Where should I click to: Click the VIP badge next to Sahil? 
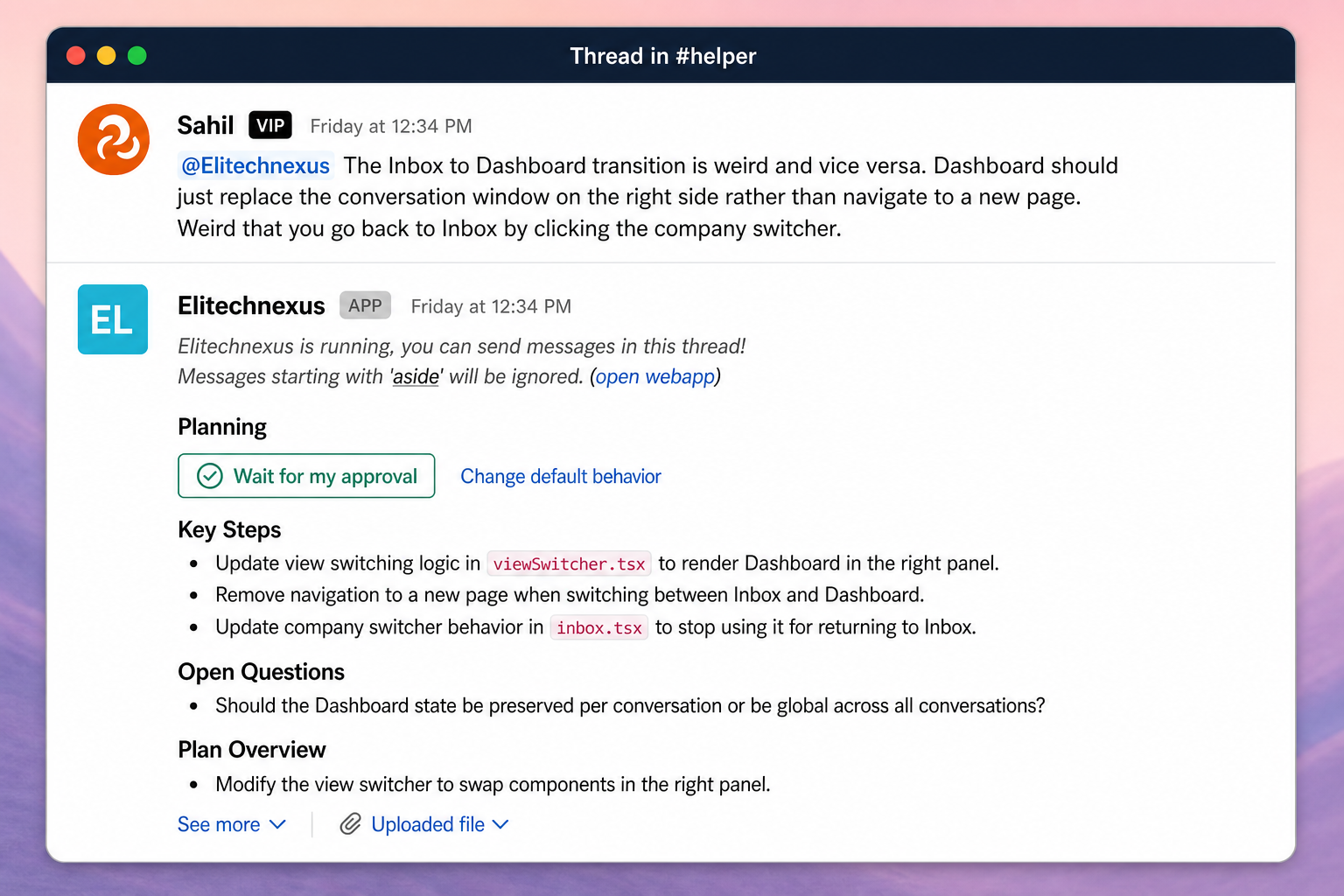click(270, 125)
